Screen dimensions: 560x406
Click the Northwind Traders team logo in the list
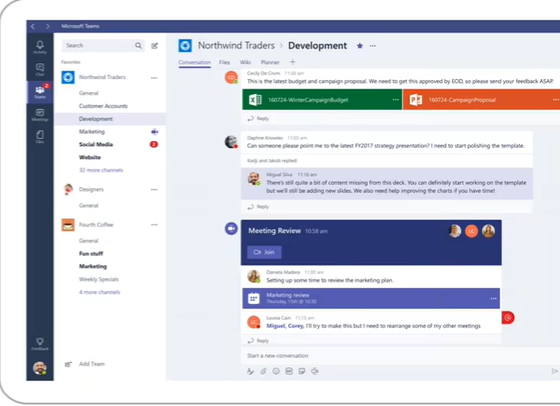point(68,77)
